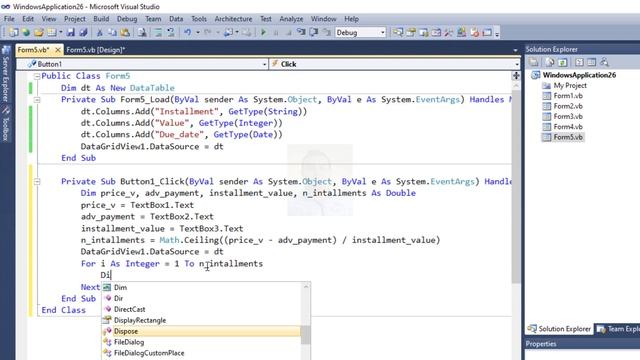Collapse the Public Class Form5 region
Image resolution: width=640 pixels, height=360 pixels.
click(x=37, y=76)
